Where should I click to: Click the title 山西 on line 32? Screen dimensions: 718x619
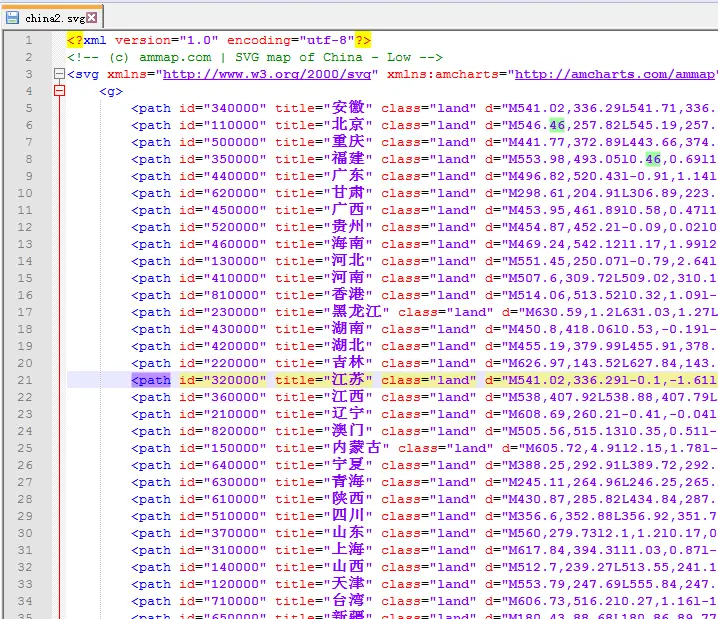[x=348, y=566]
